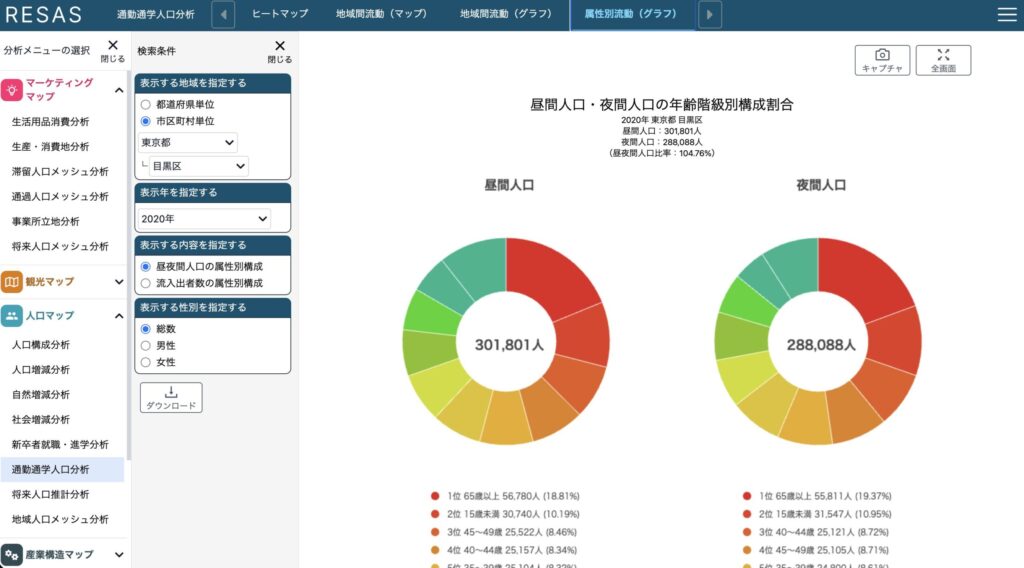This screenshot has width=1024, height=568.
Task: Click the 産業構造マップ gear icon
Action: tap(12, 555)
